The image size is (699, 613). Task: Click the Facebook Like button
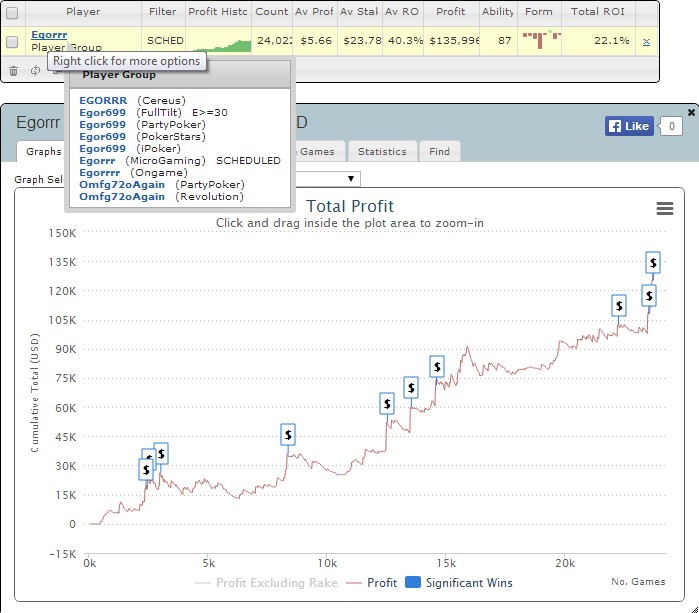tap(629, 126)
